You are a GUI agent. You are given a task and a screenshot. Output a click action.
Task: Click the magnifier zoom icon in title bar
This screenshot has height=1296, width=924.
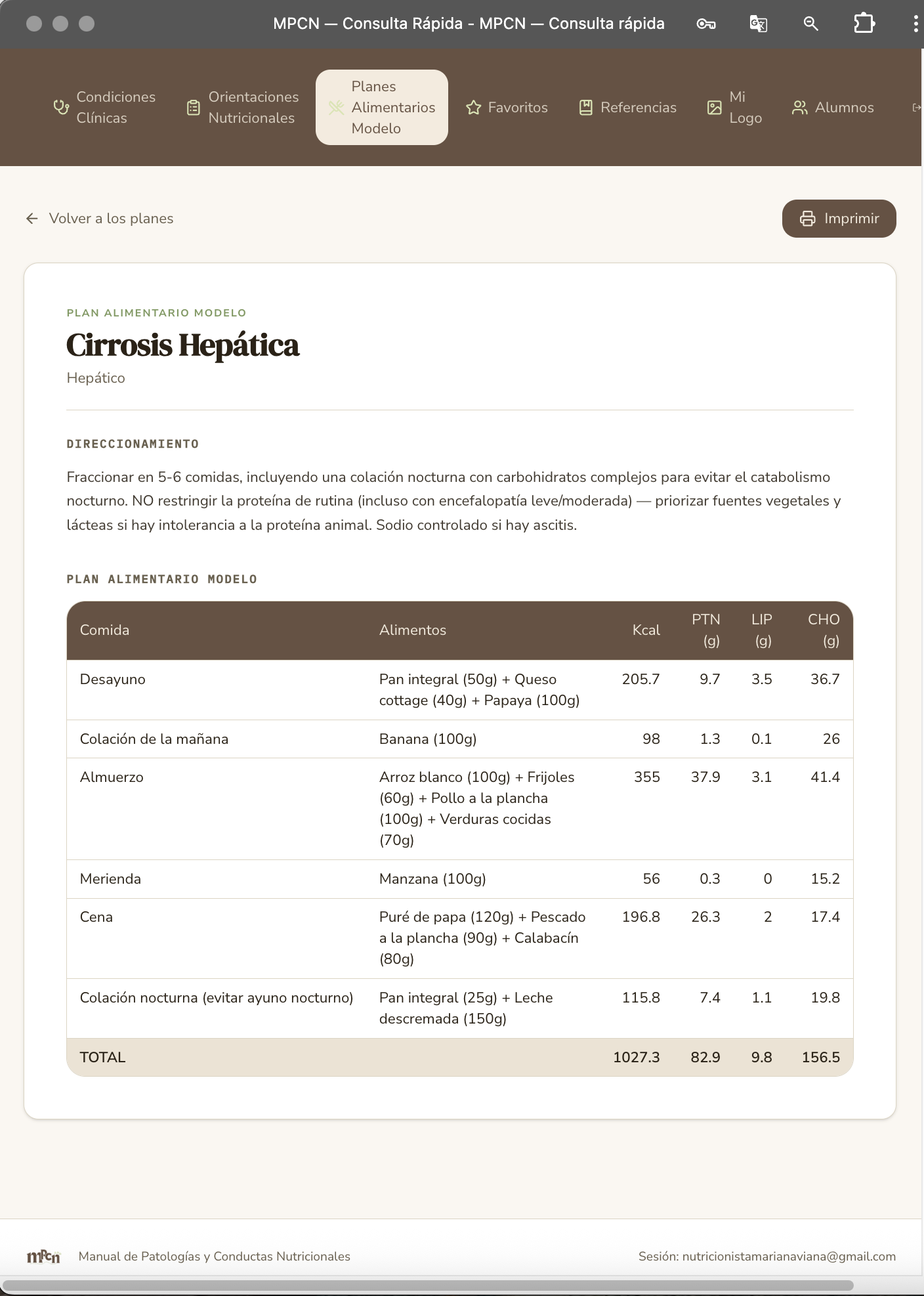click(811, 24)
